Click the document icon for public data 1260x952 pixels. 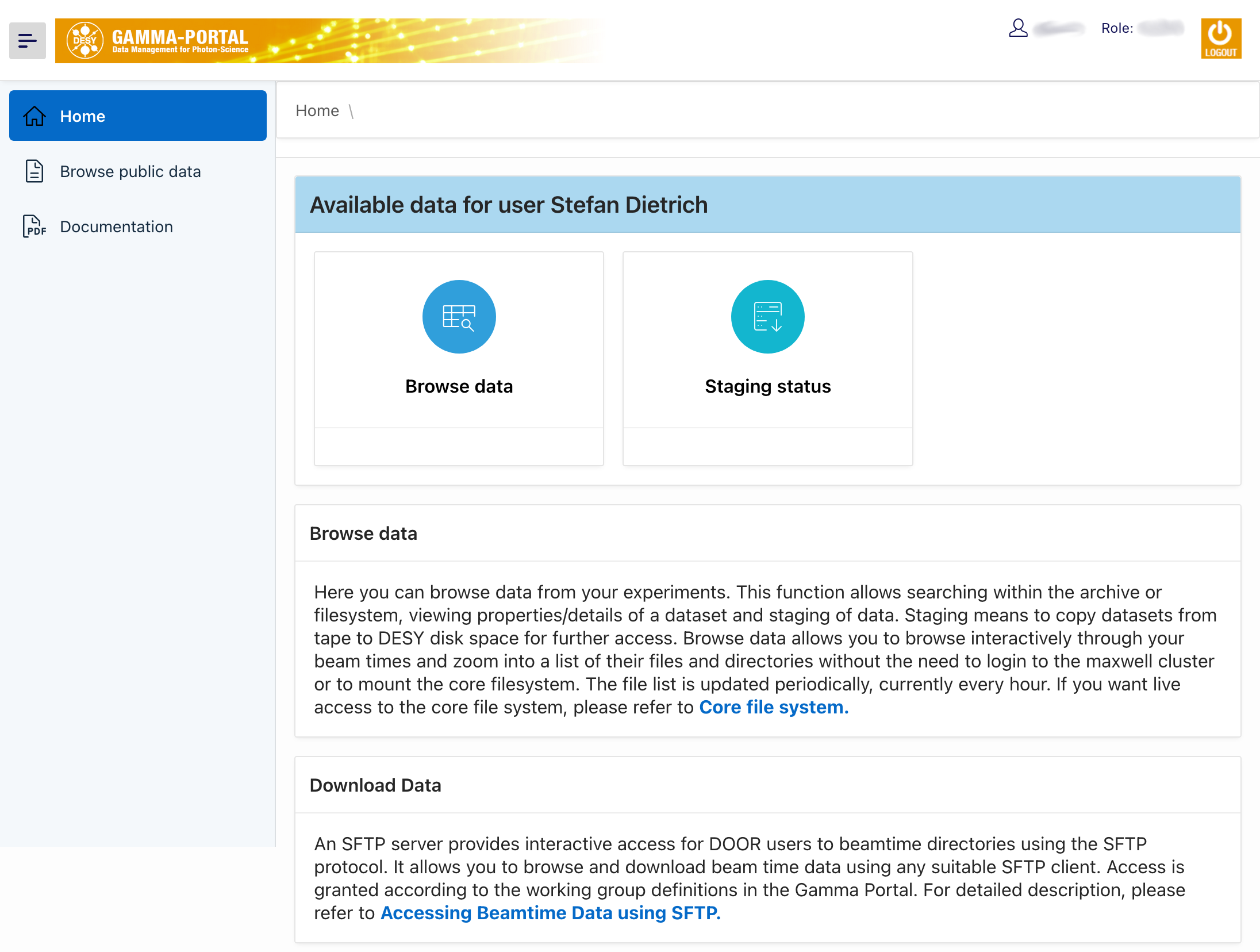[34, 171]
